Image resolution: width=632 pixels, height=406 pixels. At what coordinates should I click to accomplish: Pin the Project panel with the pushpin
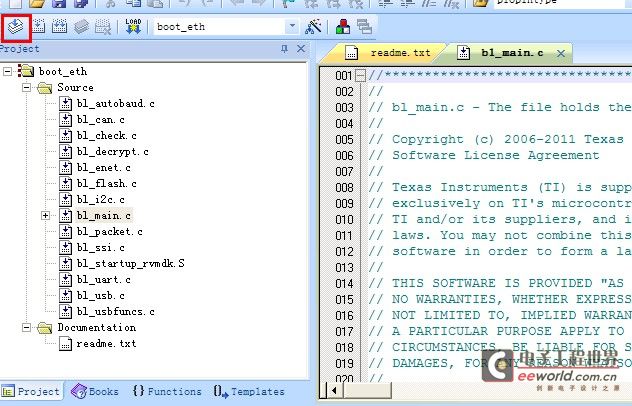tap(284, 49)
